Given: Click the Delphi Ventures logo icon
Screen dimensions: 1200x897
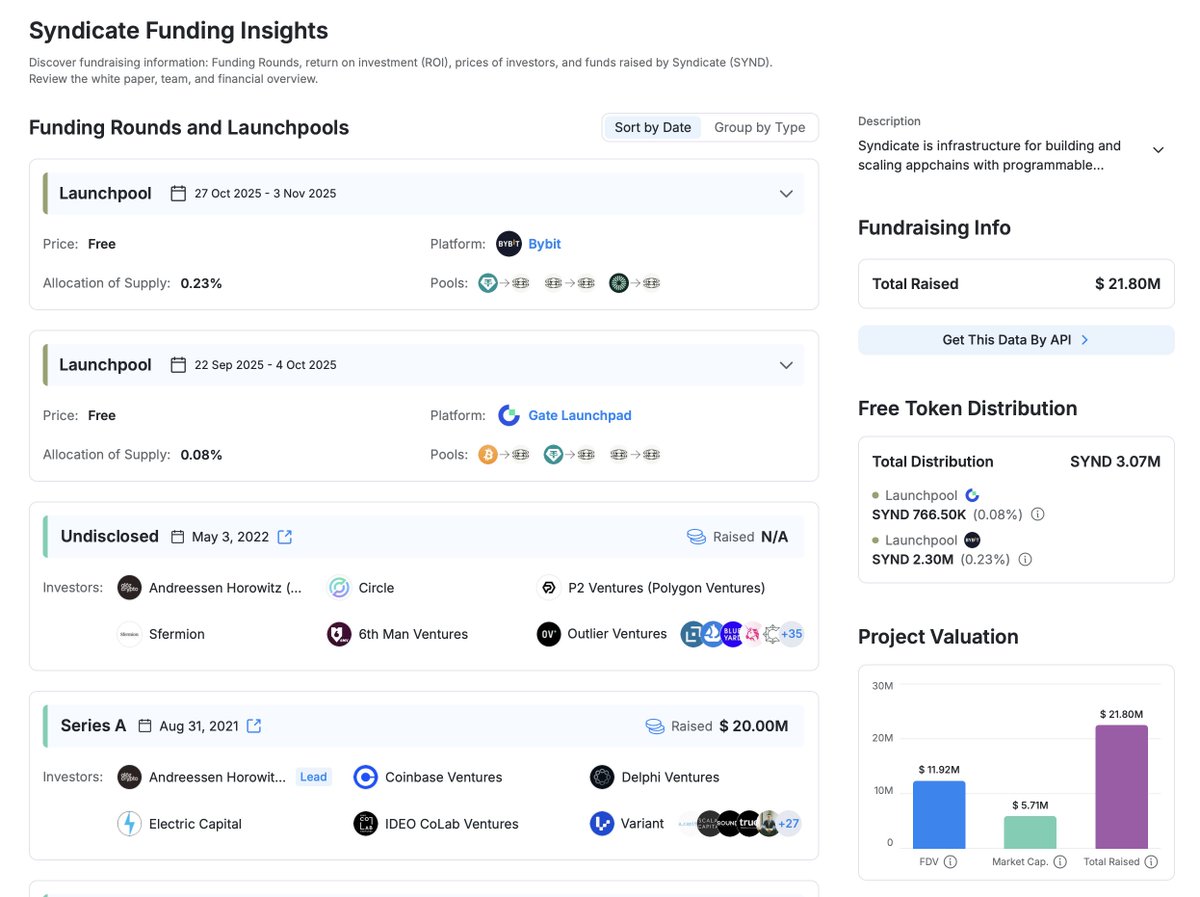Looking at the screenshot, I should 601,777.
